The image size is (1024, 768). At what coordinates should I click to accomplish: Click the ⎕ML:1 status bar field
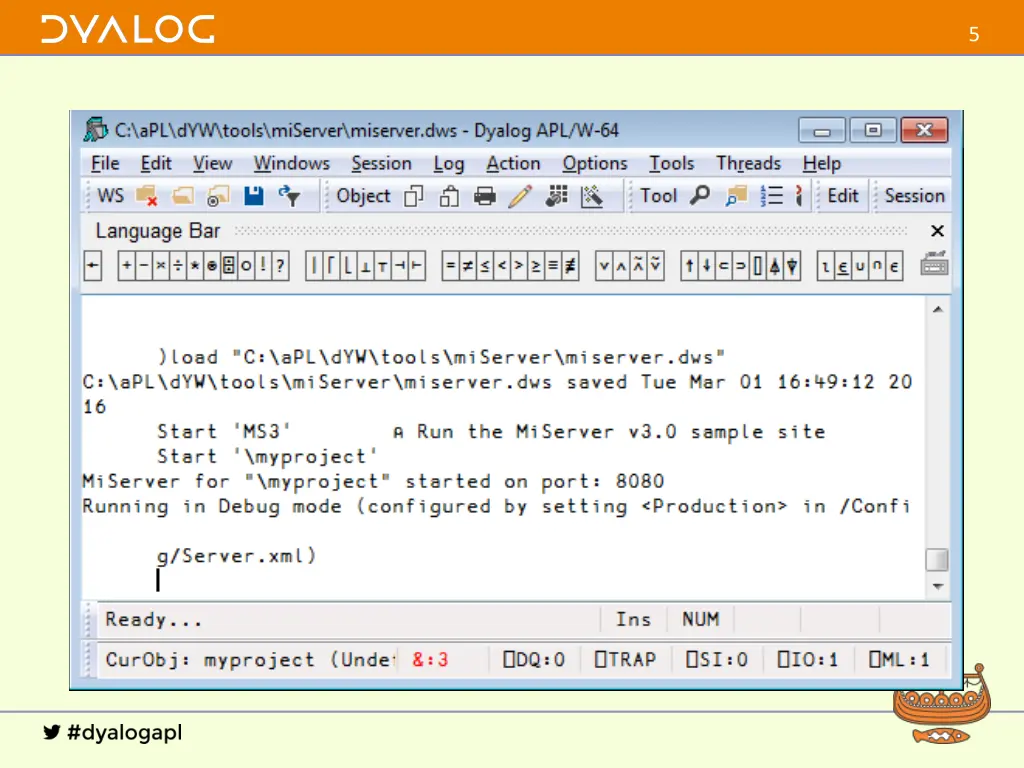coord(899,660)
